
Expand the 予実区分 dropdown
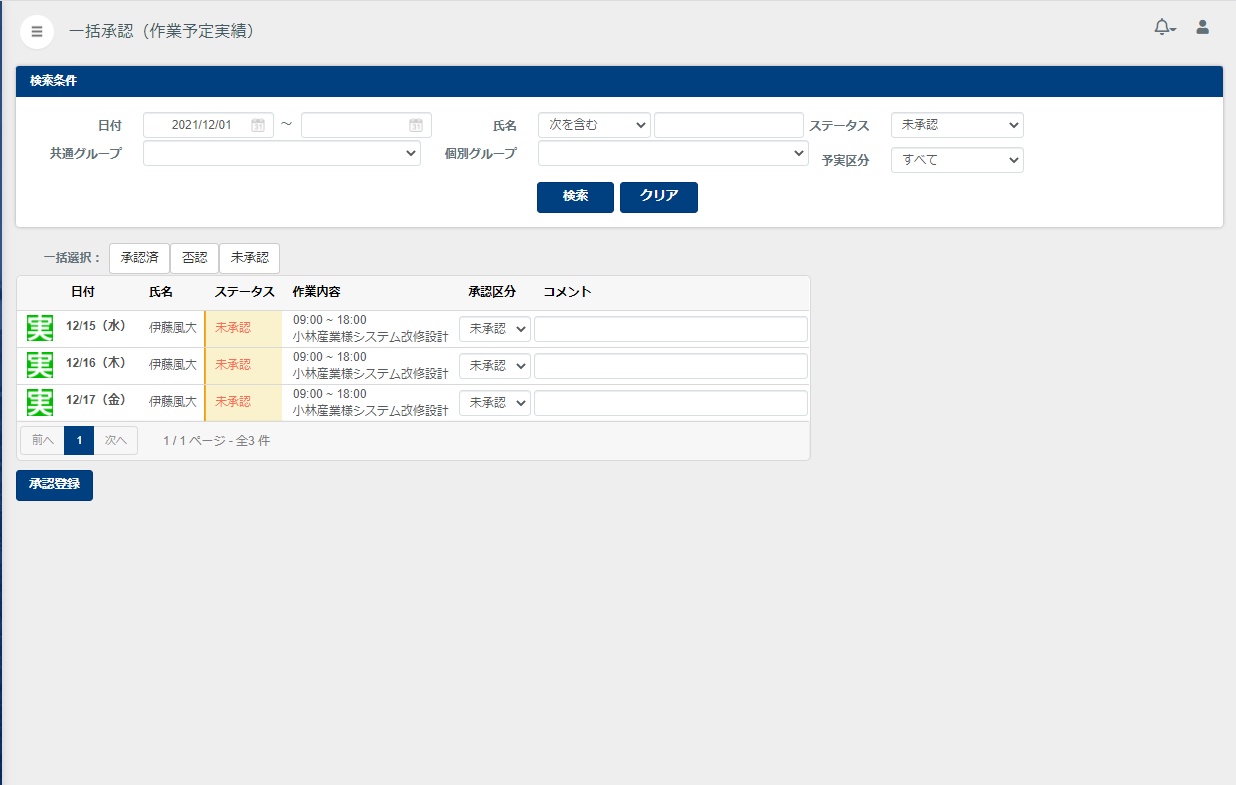coord(957,160)
